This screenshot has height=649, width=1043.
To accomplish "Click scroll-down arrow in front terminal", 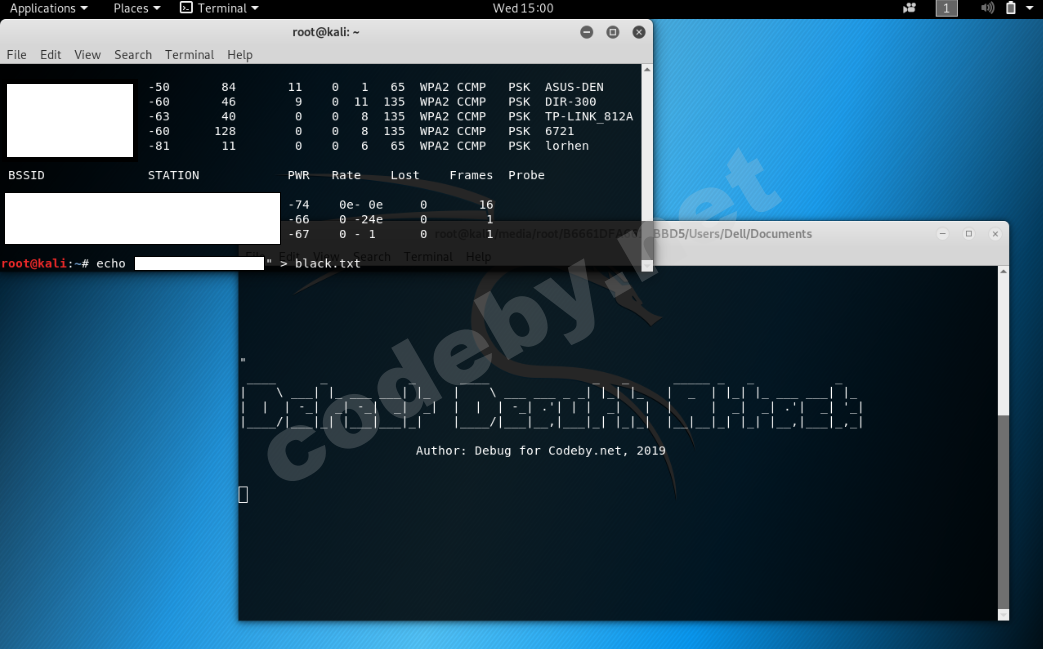I will click(647, 265).
